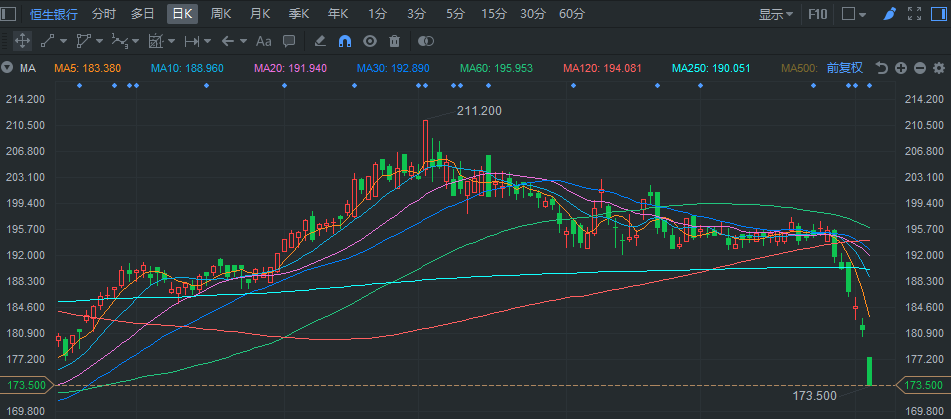Select the 30分 interval

tap(533, 13)
